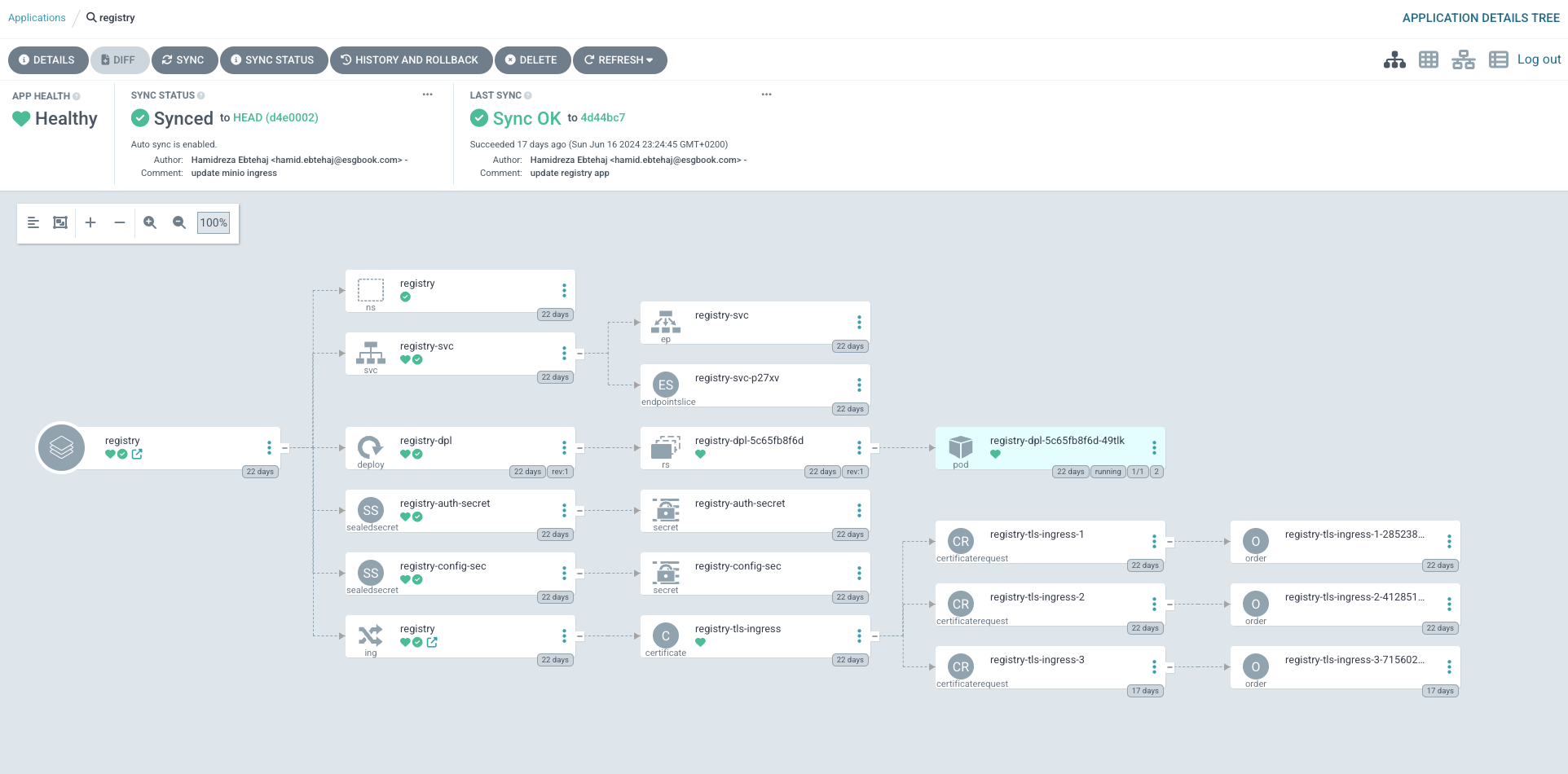This screenshot has width=1568, height=774.
Task: Collapse children of registry-svc node
Action: click(579, 354)
